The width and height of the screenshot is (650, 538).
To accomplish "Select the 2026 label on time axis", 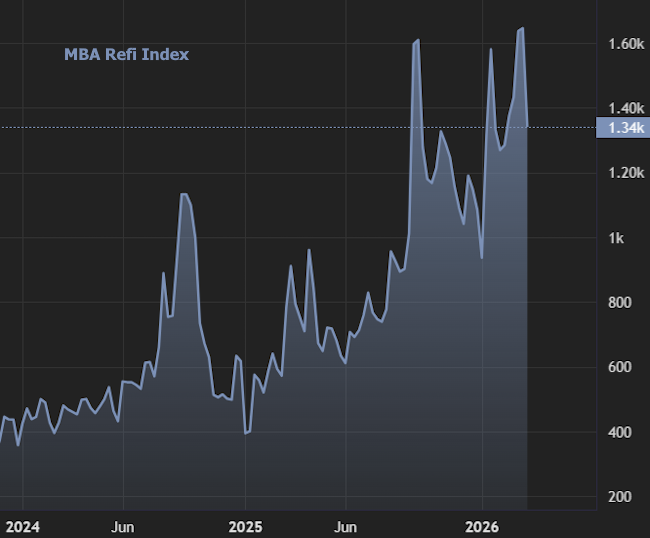I will click(482, 526).
